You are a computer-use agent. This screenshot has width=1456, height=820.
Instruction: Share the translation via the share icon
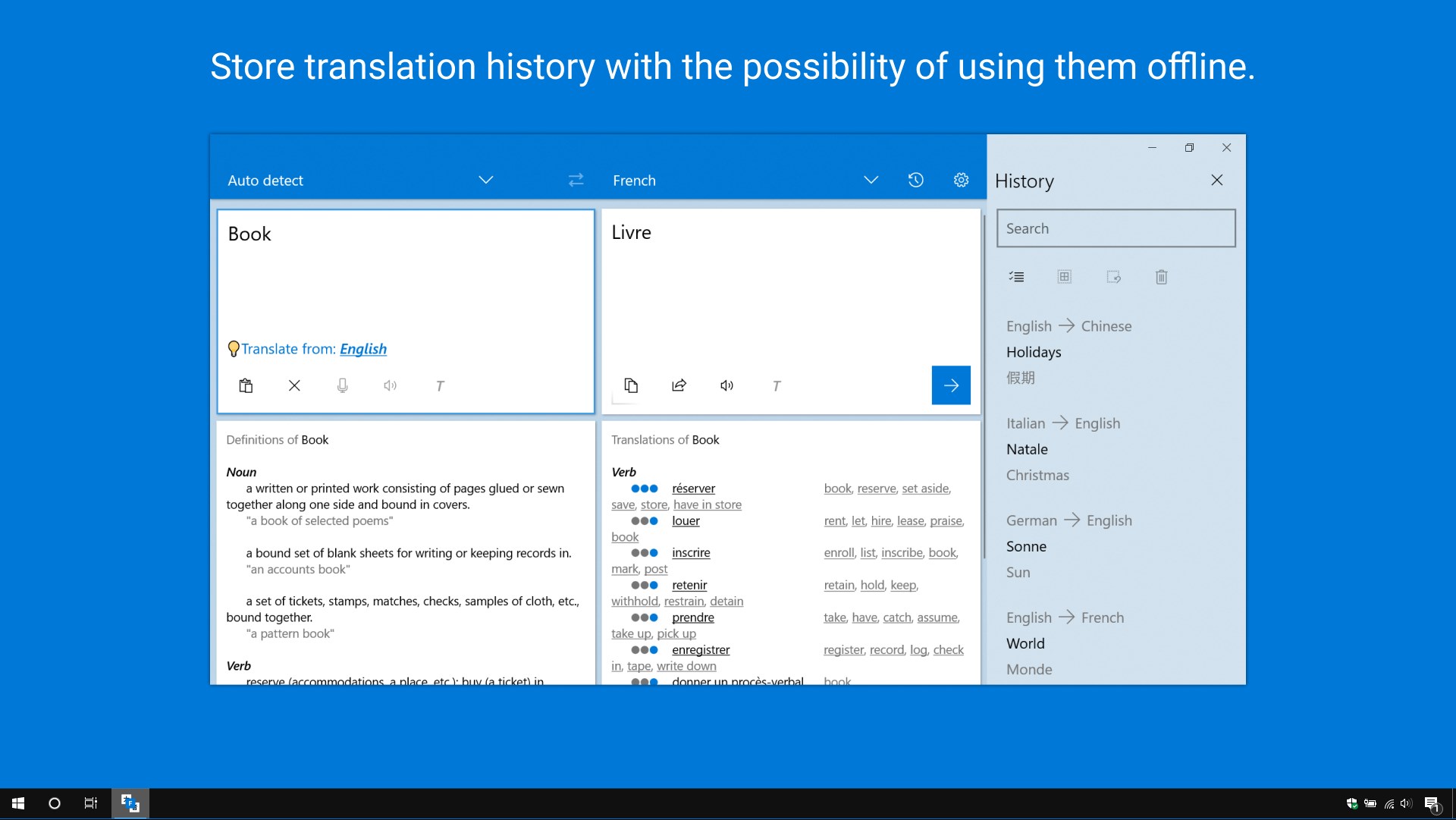coord(679,385)
